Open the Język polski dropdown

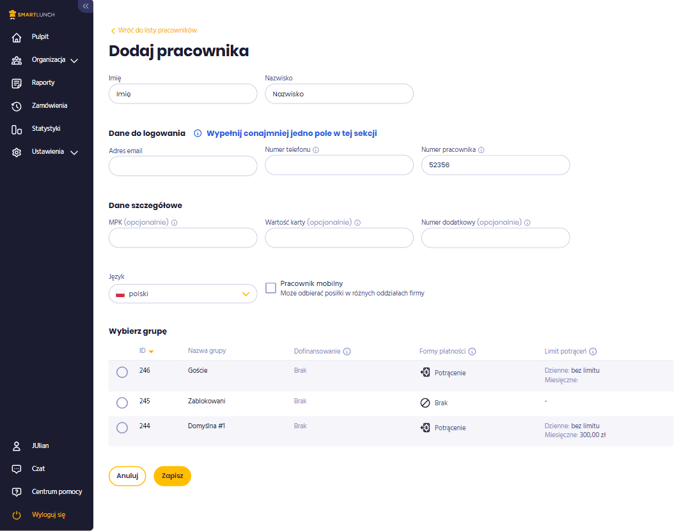tap(183, 294)
